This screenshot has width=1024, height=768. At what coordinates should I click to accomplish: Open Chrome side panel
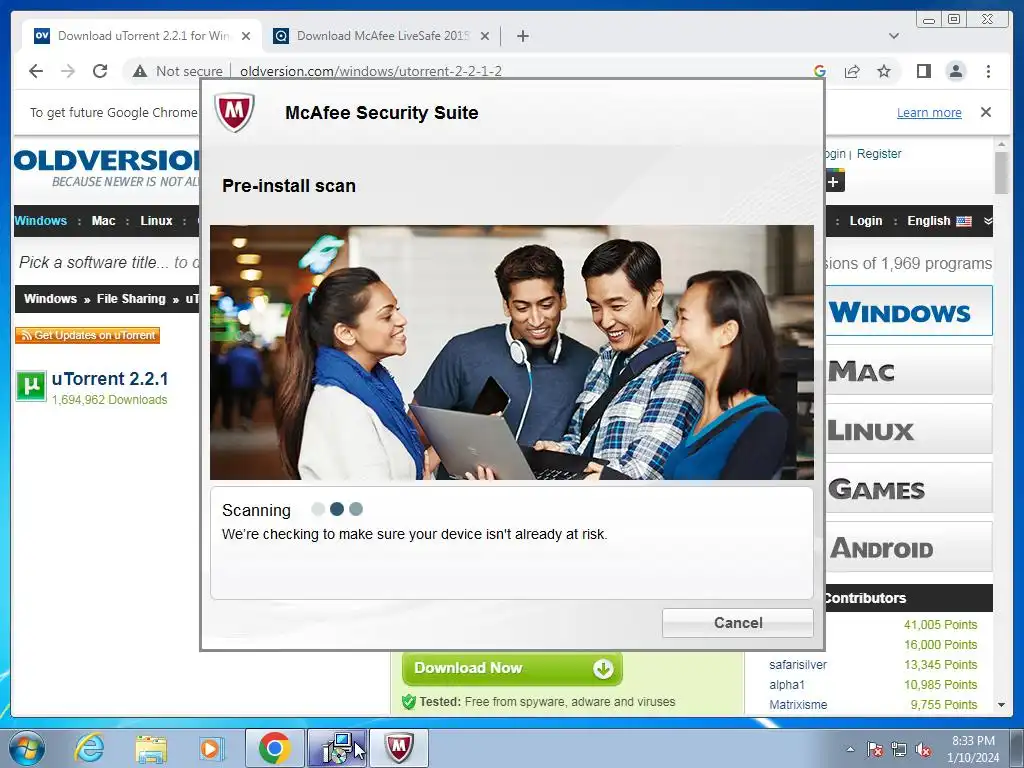pos(923,71)
